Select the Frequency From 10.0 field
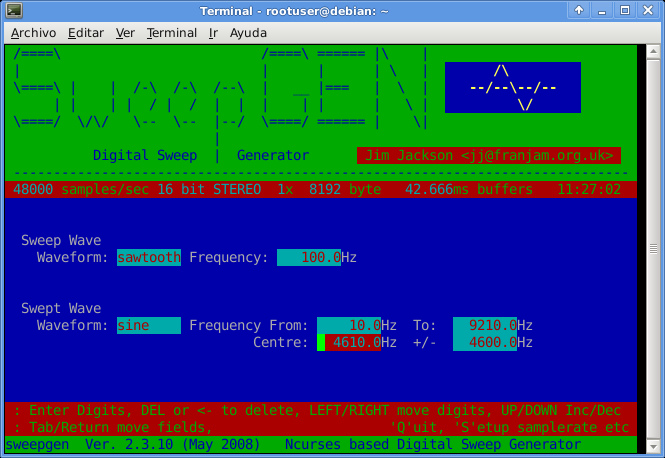Screen dimensions: 665x458 coord(349,325)
